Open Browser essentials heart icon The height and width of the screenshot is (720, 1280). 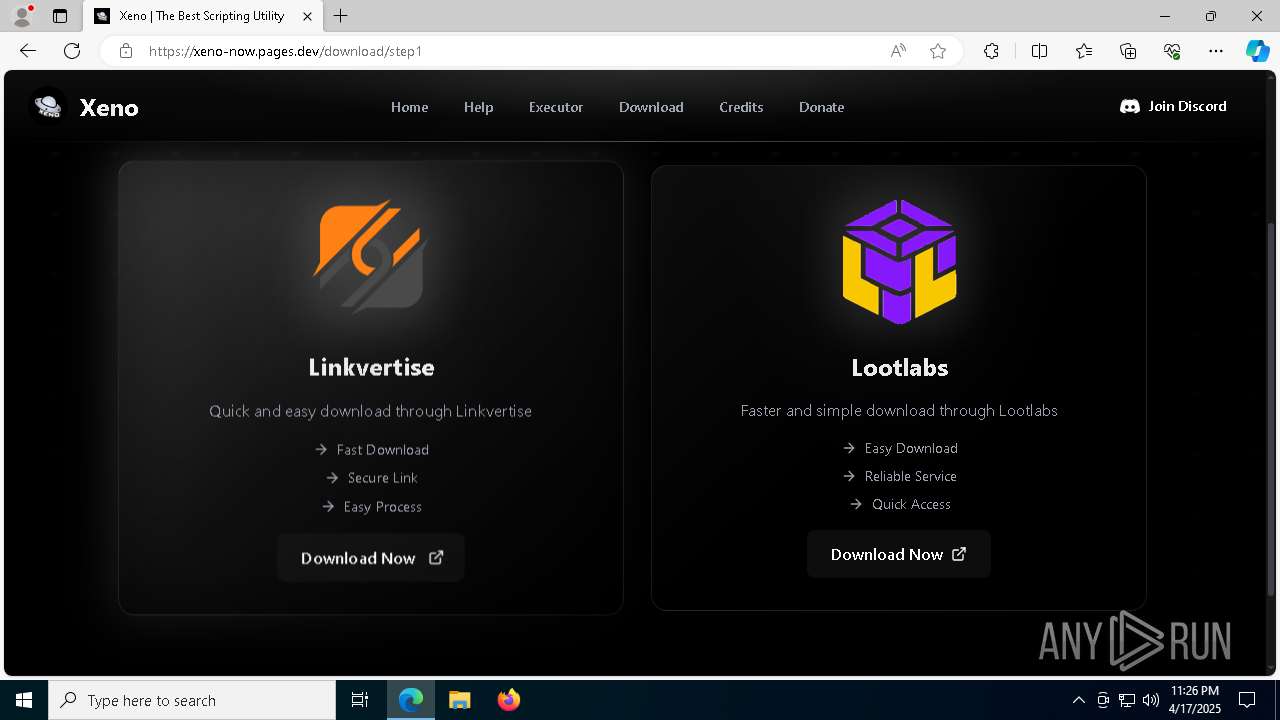(x=1172, y=51)
